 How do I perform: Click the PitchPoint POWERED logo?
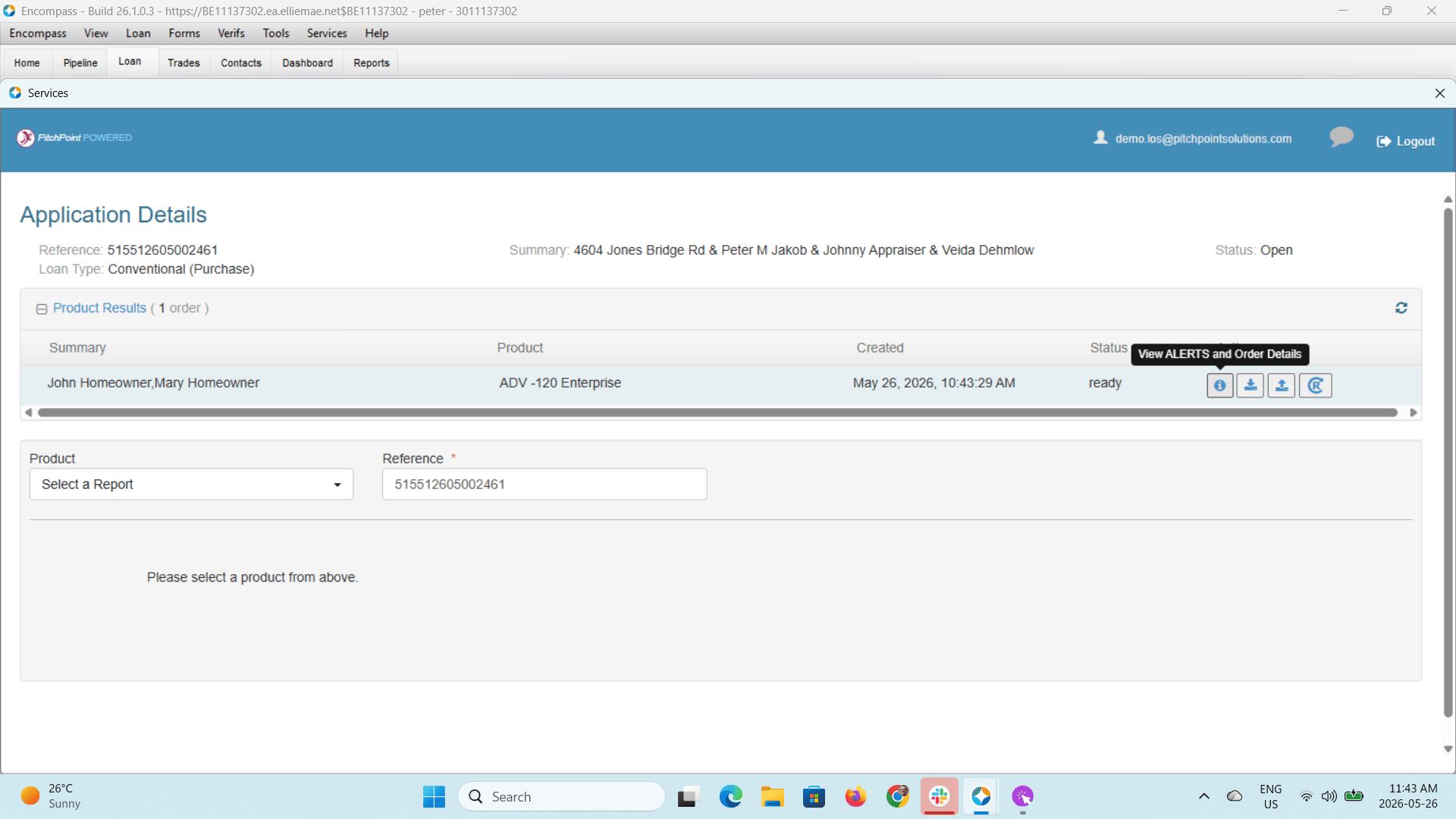(x=74, y=137)
